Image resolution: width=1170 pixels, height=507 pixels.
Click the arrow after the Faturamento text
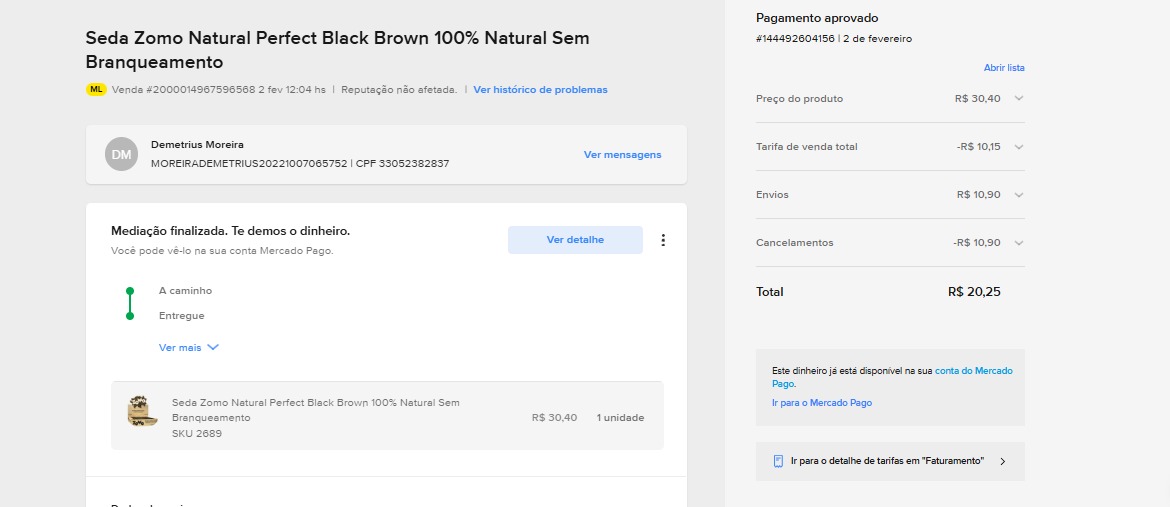[x=1003, y=462]
